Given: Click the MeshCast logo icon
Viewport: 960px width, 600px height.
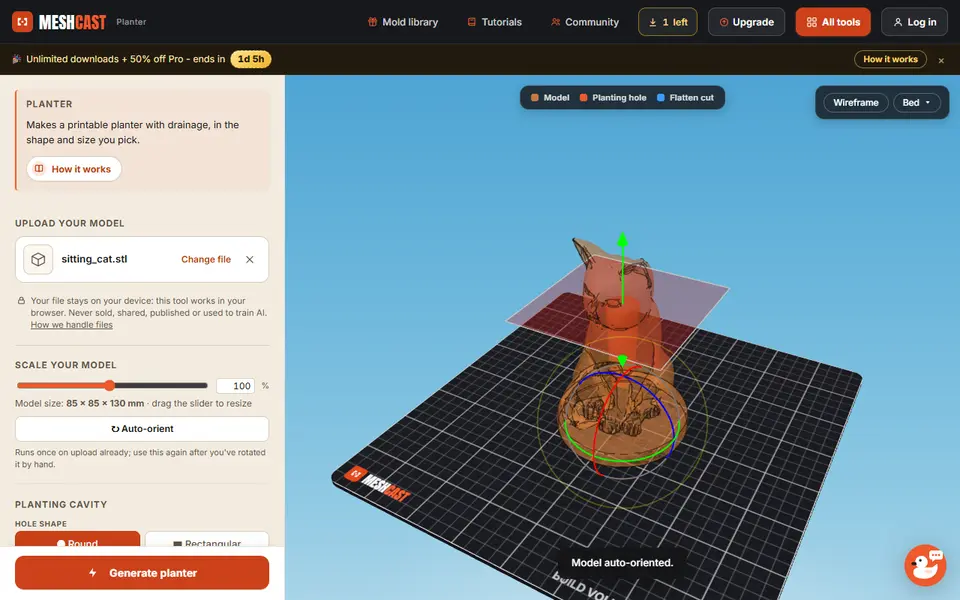Looking at the screenshot, I should [23, 22].
